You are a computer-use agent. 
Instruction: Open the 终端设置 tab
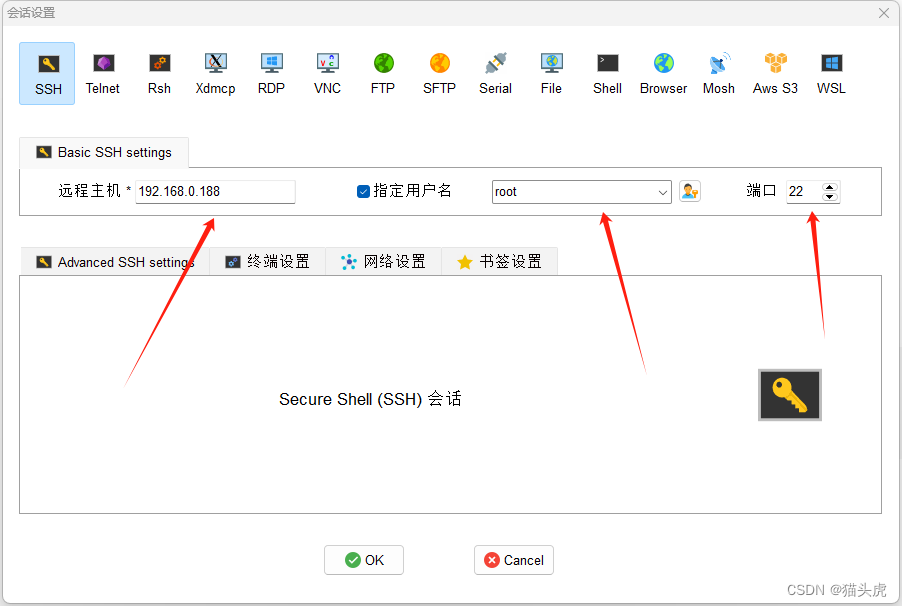pyautogui.click(x=267, y=262)
